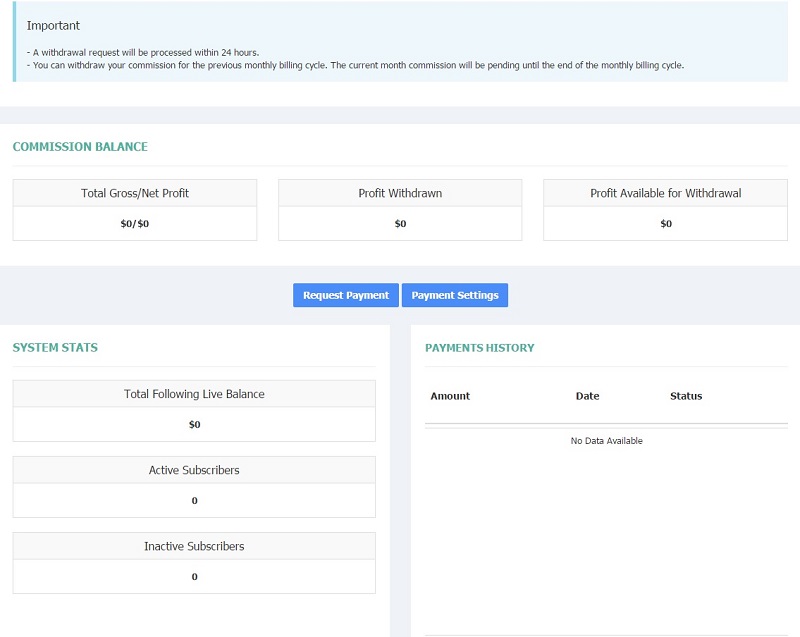Screen dimensions: 800x637
Task: Click the SYSTEM STATS section heading
Action: [55, 348]
